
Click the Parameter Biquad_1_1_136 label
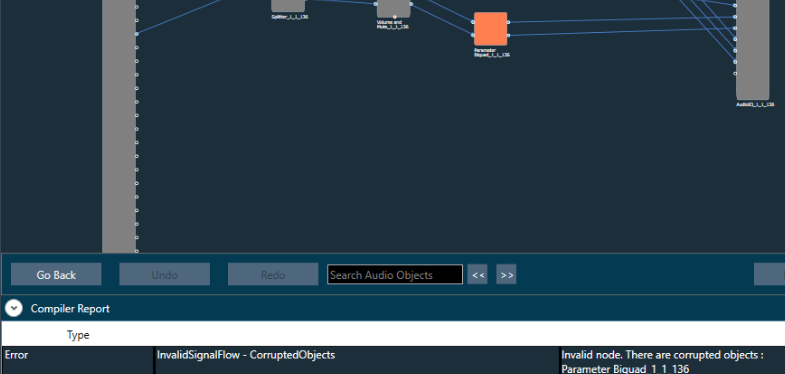(x=492, y=53)
